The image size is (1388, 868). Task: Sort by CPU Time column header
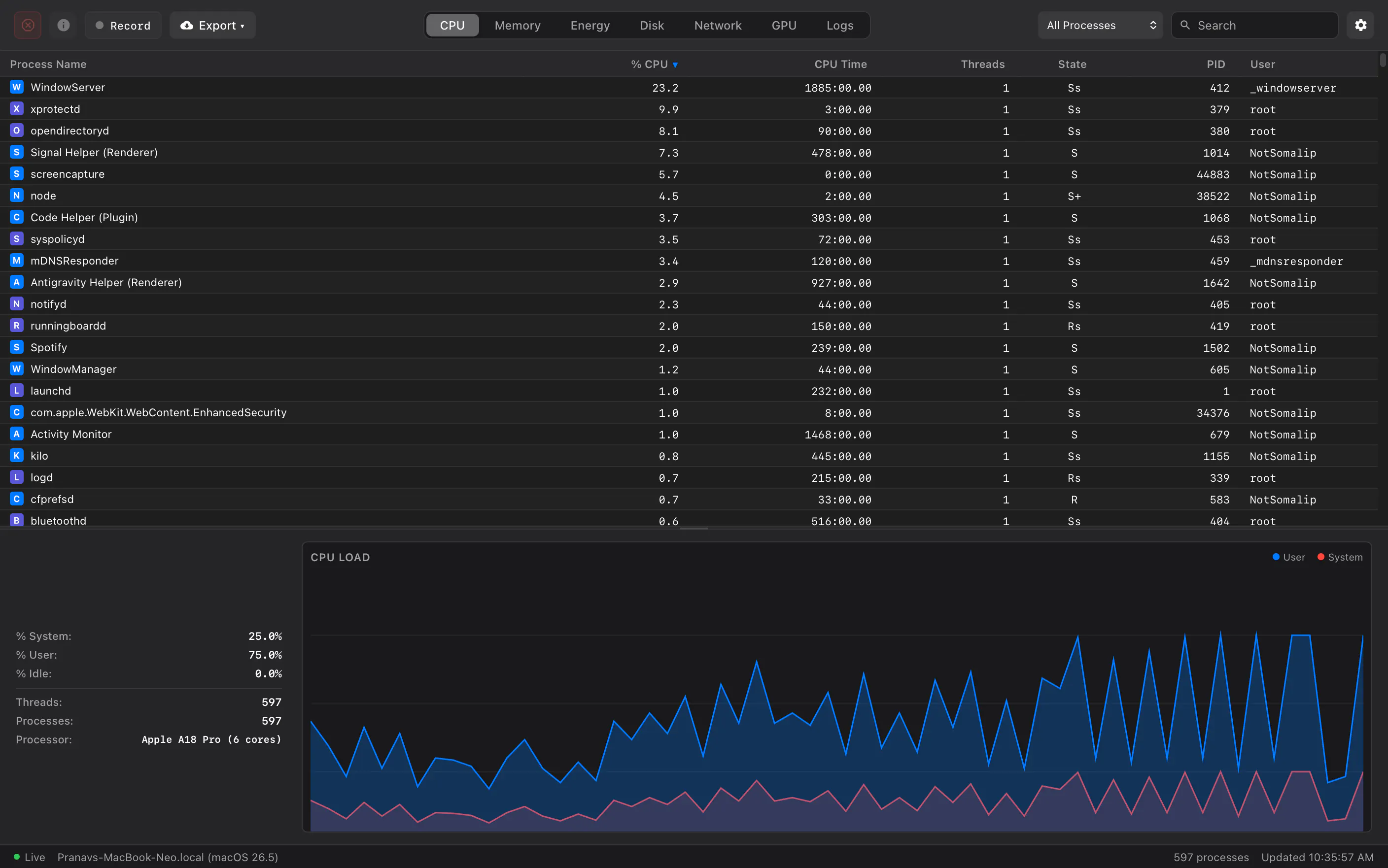point(840,65)
